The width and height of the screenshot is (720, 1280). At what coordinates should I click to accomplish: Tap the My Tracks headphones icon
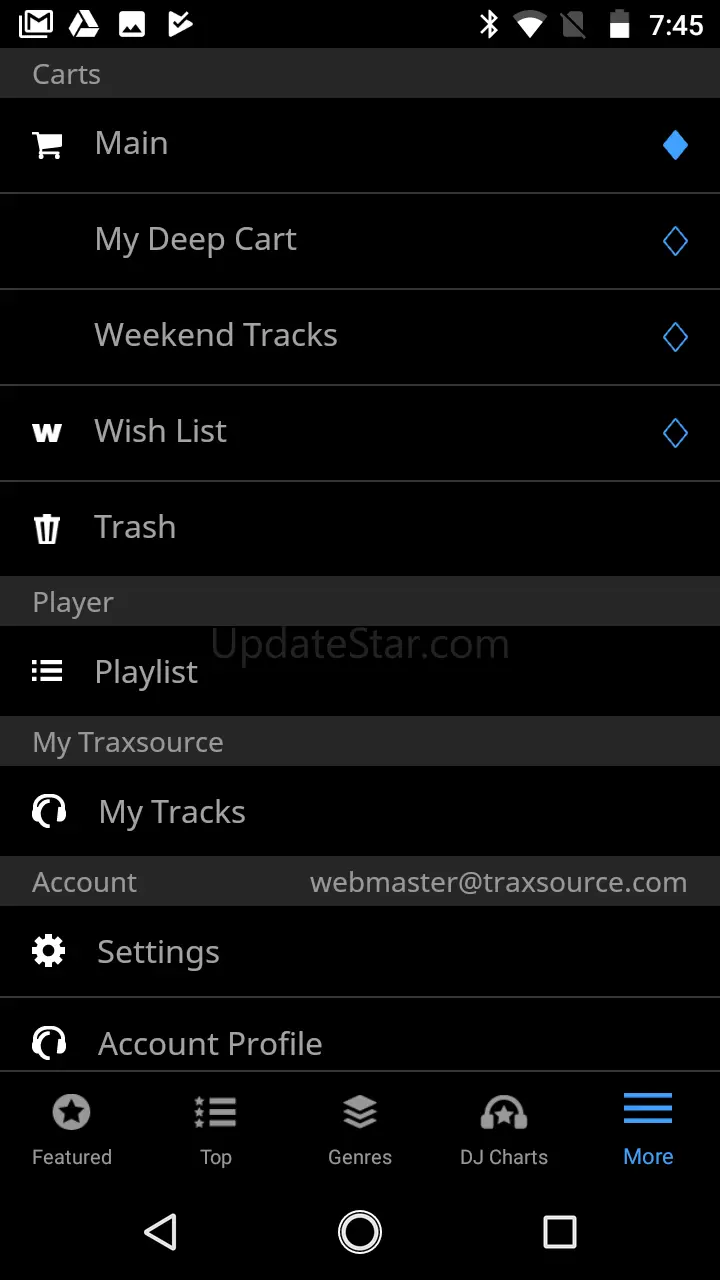point(49,811)
